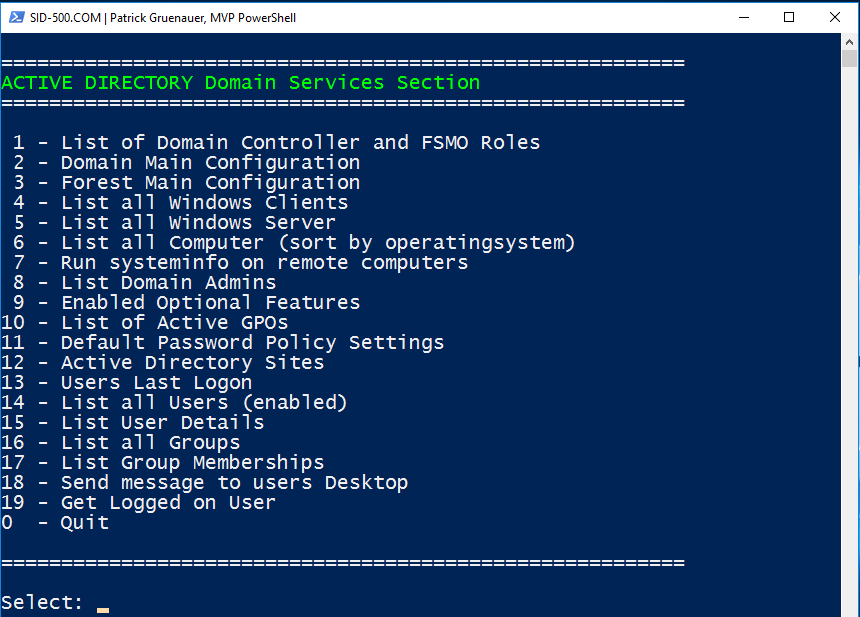Click the ACTIVE DIRECTORY Domain Services Section heading

click(240, 83)
